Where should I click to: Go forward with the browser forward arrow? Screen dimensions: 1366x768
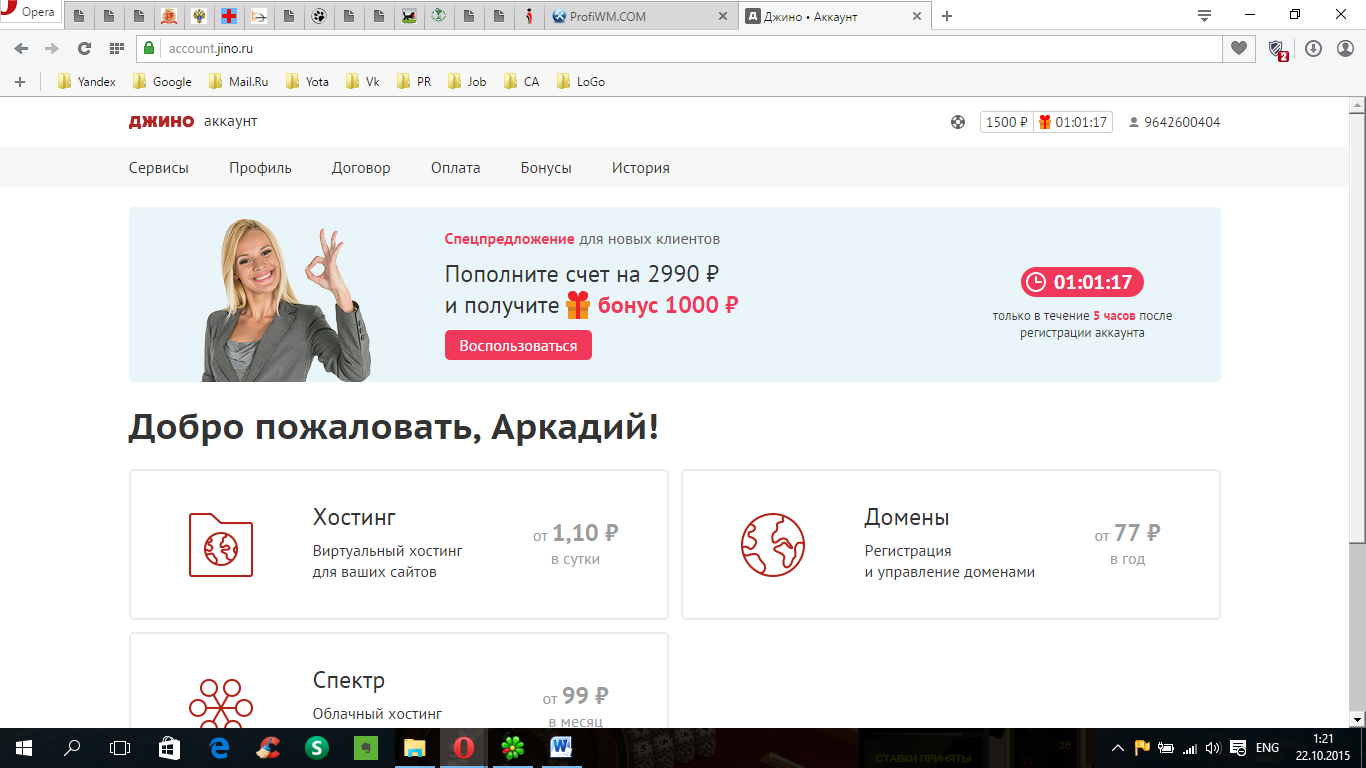click(52, 48)
